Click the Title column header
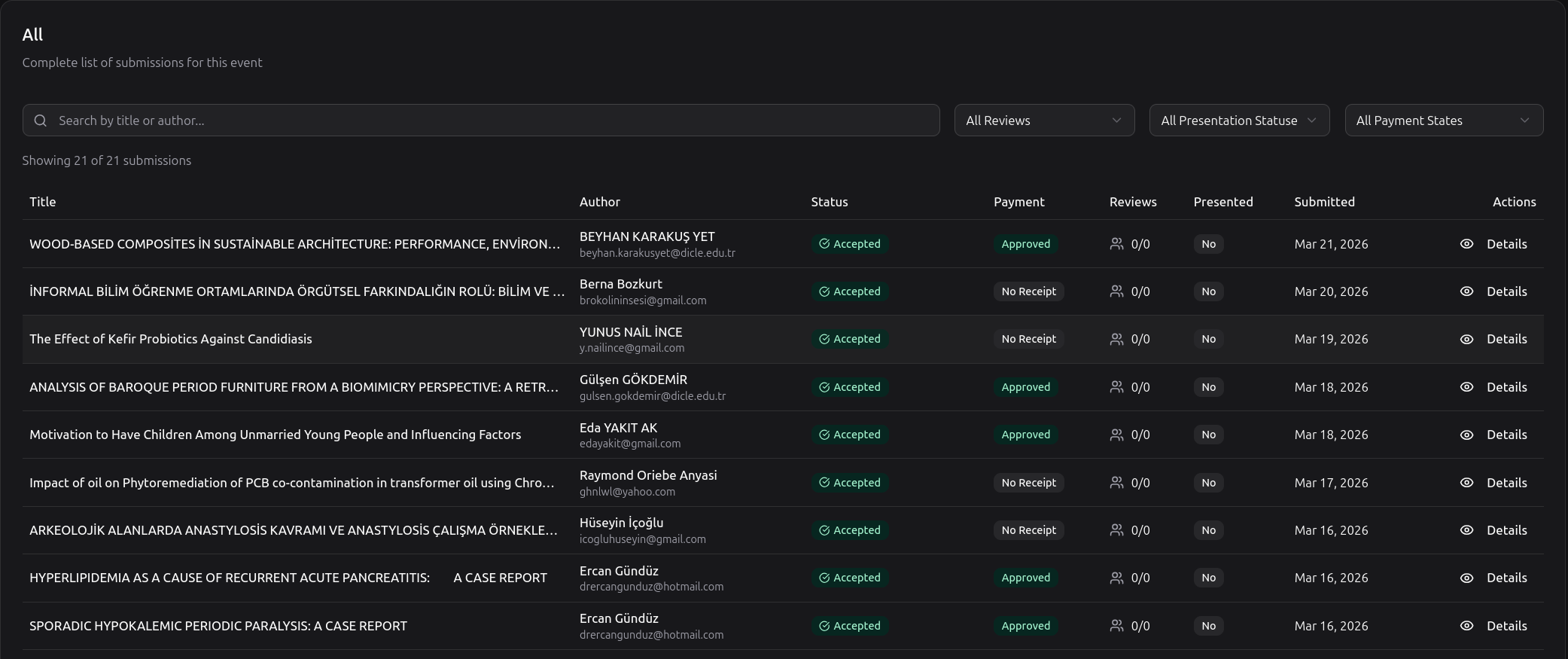 click(x=42, y=202)
